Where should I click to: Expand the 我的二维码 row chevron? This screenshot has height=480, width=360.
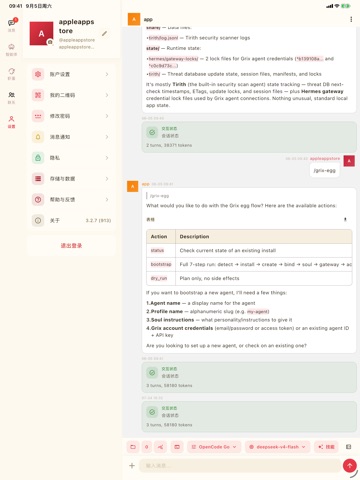[x=107, y=95]
